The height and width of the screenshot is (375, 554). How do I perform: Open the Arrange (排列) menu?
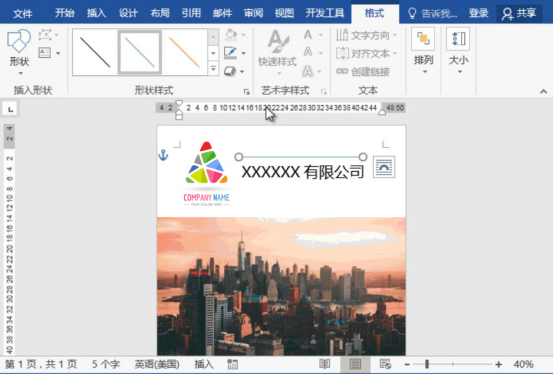[423, 51]
